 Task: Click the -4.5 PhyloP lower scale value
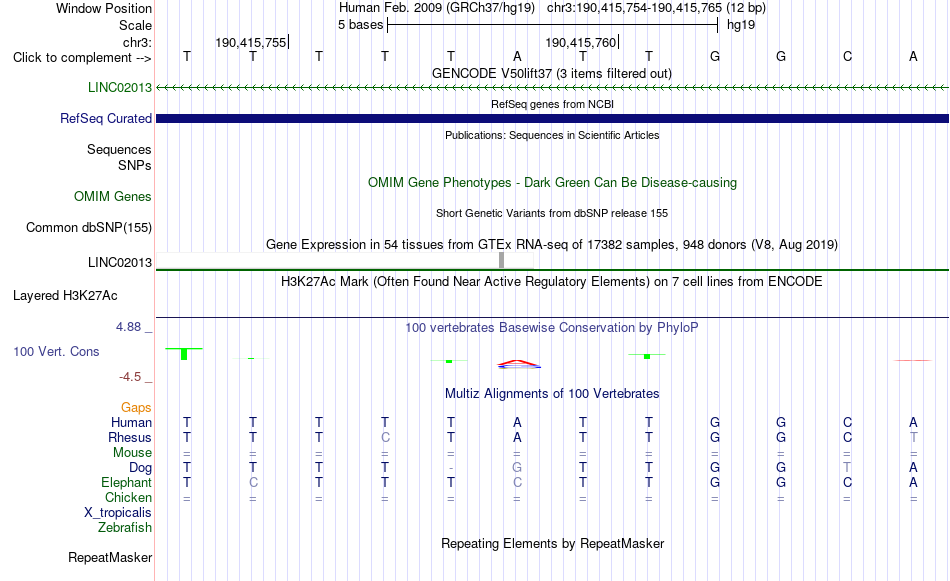(x=130, y=377)
